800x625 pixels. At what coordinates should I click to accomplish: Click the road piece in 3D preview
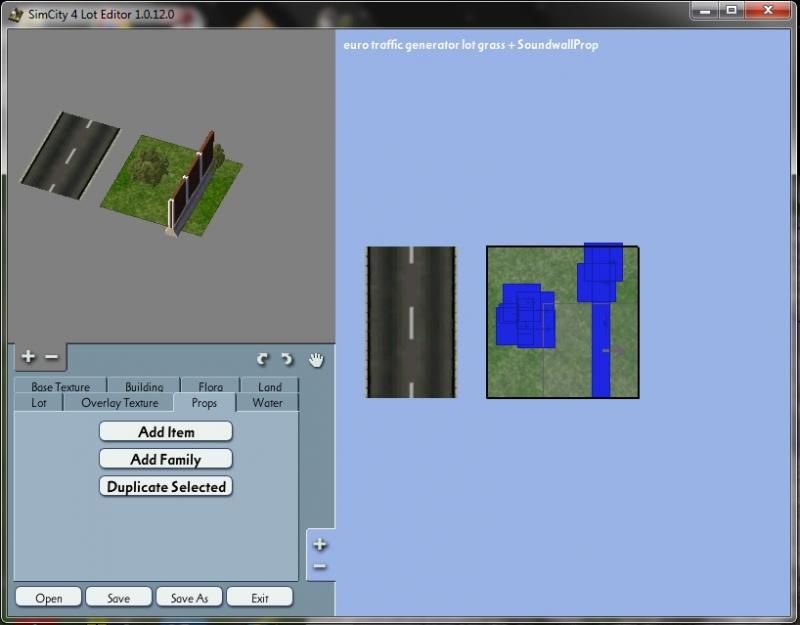pos(70,155)
